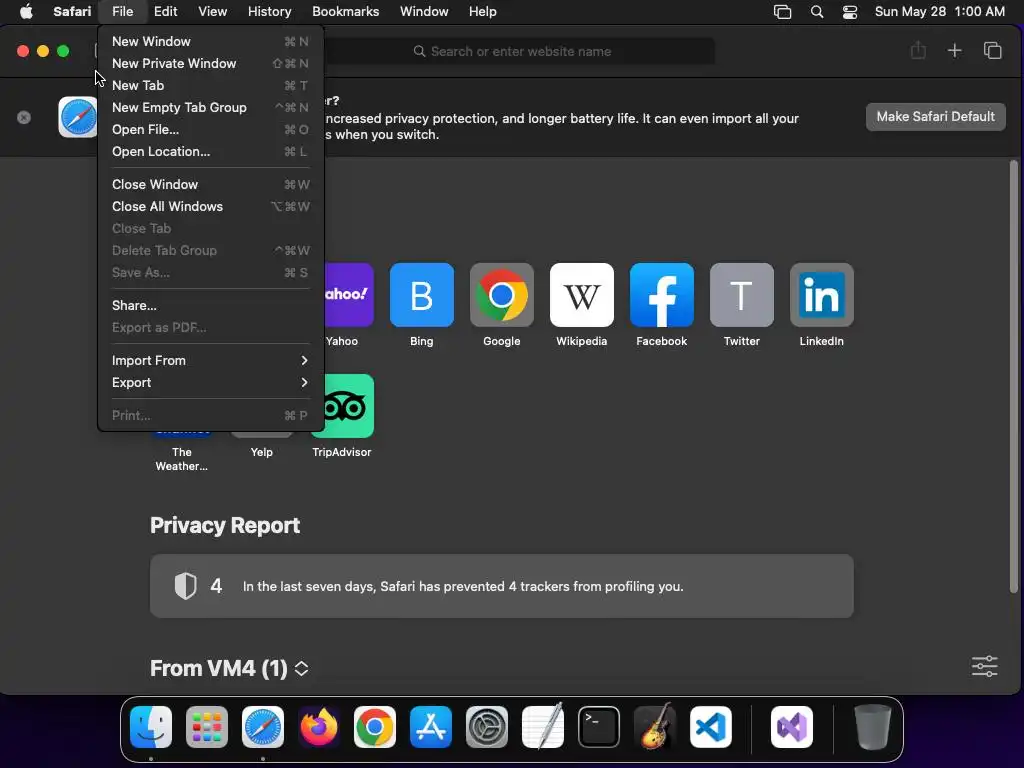Image resolution: width=1024 pixels, height=768 pixels.
Task: Expand the Import From submenu
Action: [x=210, y=360]
